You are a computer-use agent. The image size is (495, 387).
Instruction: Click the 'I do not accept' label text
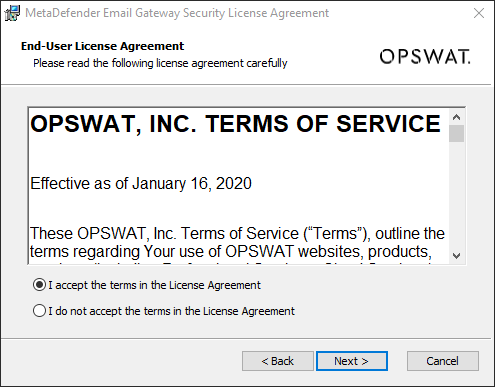click(171, 311)
